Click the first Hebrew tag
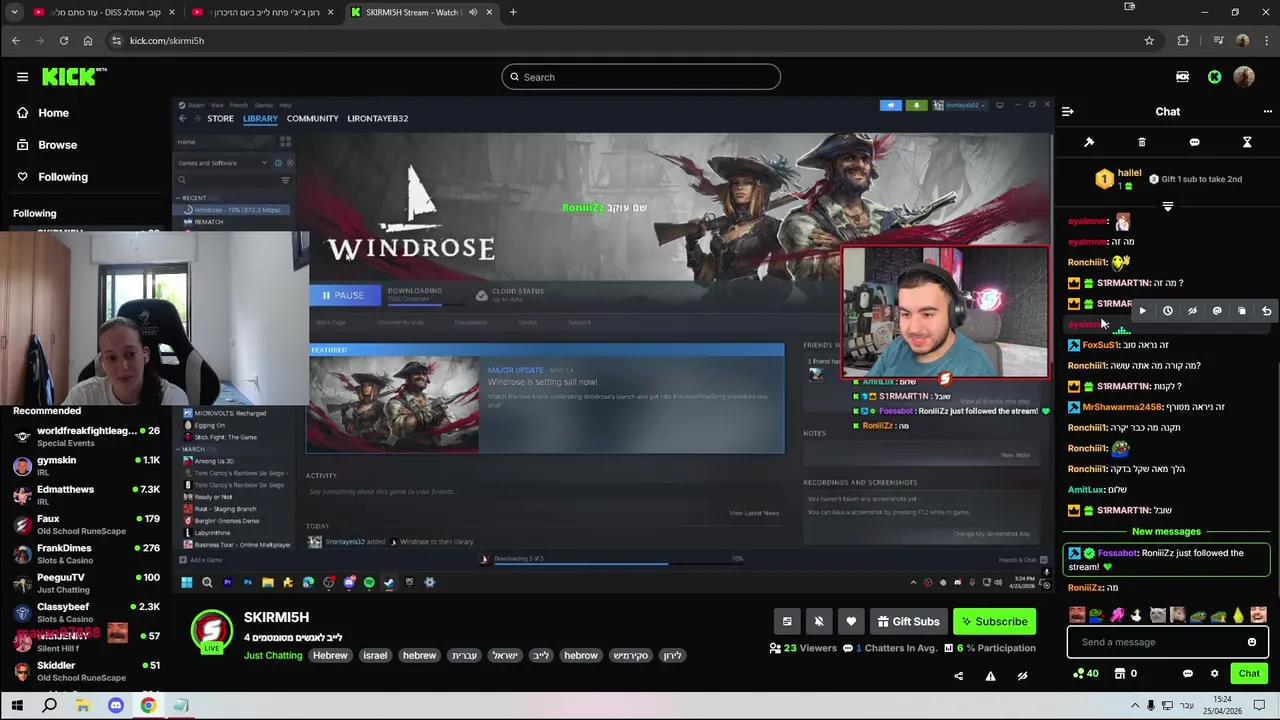1280x720 pixels. pyautogui.click(x=330, y=656)
